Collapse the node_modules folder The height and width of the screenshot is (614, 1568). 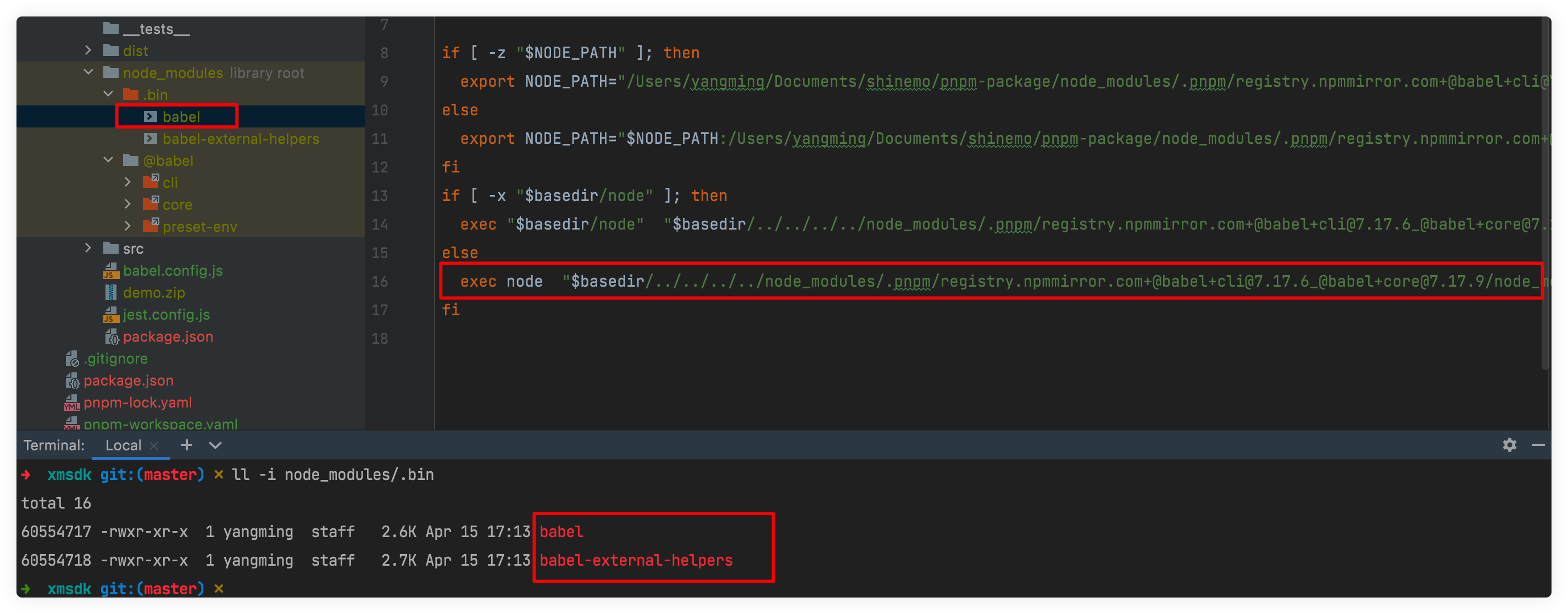tap(89, 72)
